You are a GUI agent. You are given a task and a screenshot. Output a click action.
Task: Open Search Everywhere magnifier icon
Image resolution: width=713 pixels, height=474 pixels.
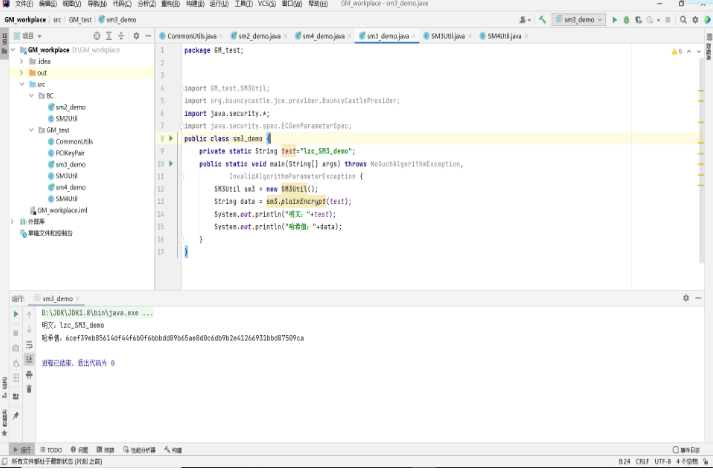683,20
